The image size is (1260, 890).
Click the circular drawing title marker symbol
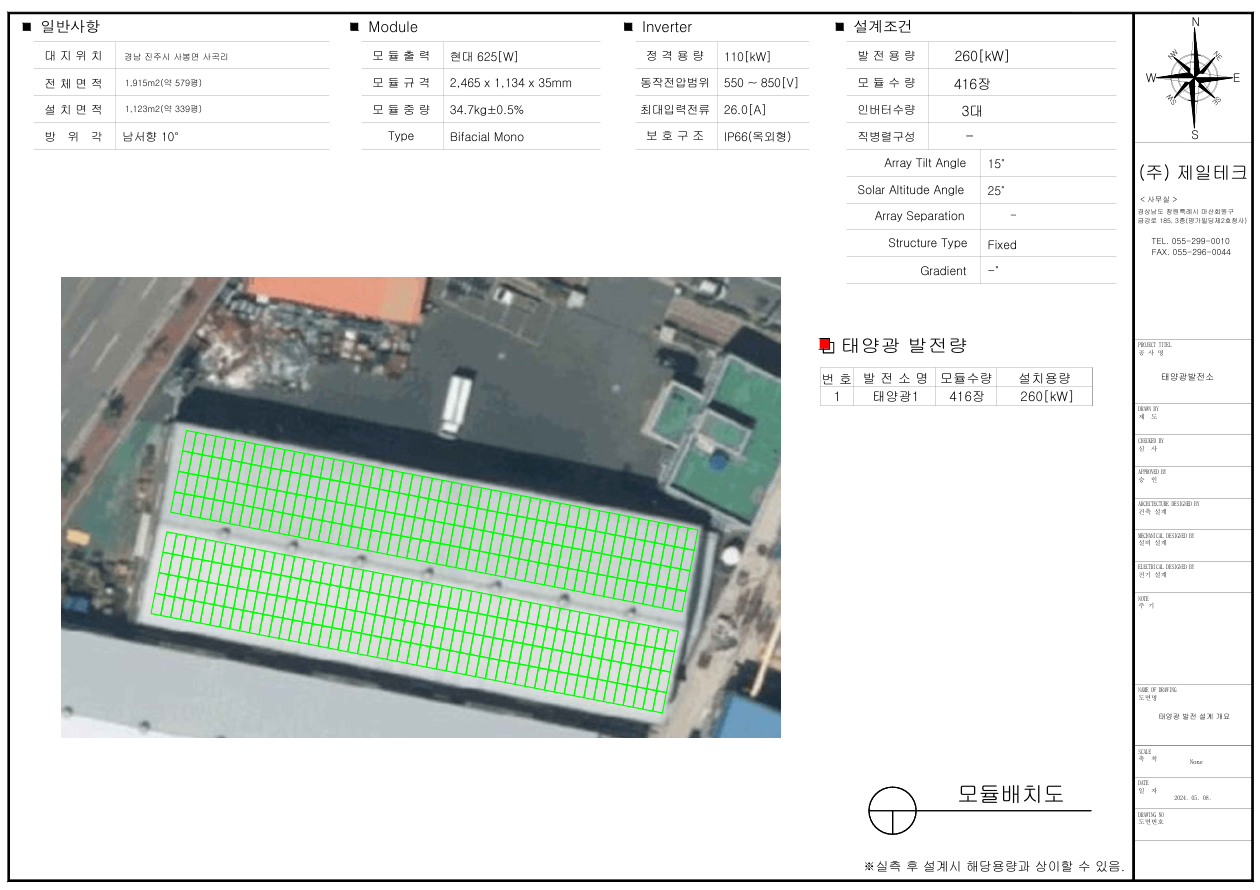tap(892, 810)
